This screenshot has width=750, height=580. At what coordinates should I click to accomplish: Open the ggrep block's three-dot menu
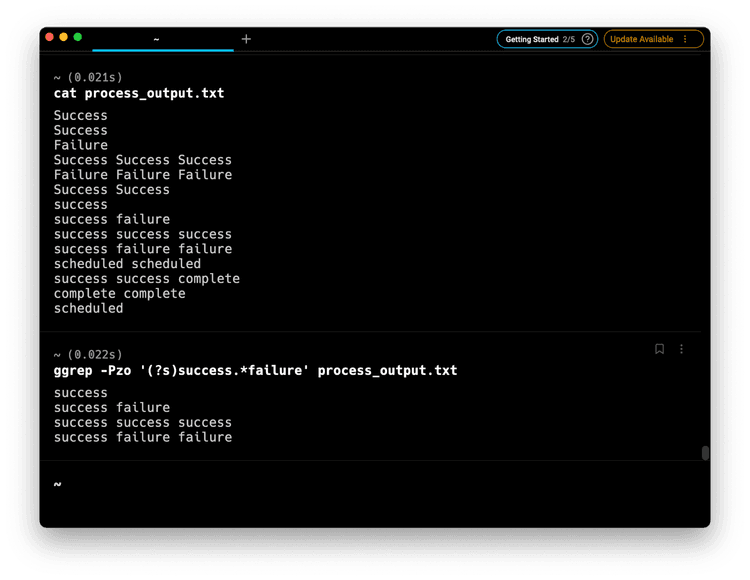point(682,349)
